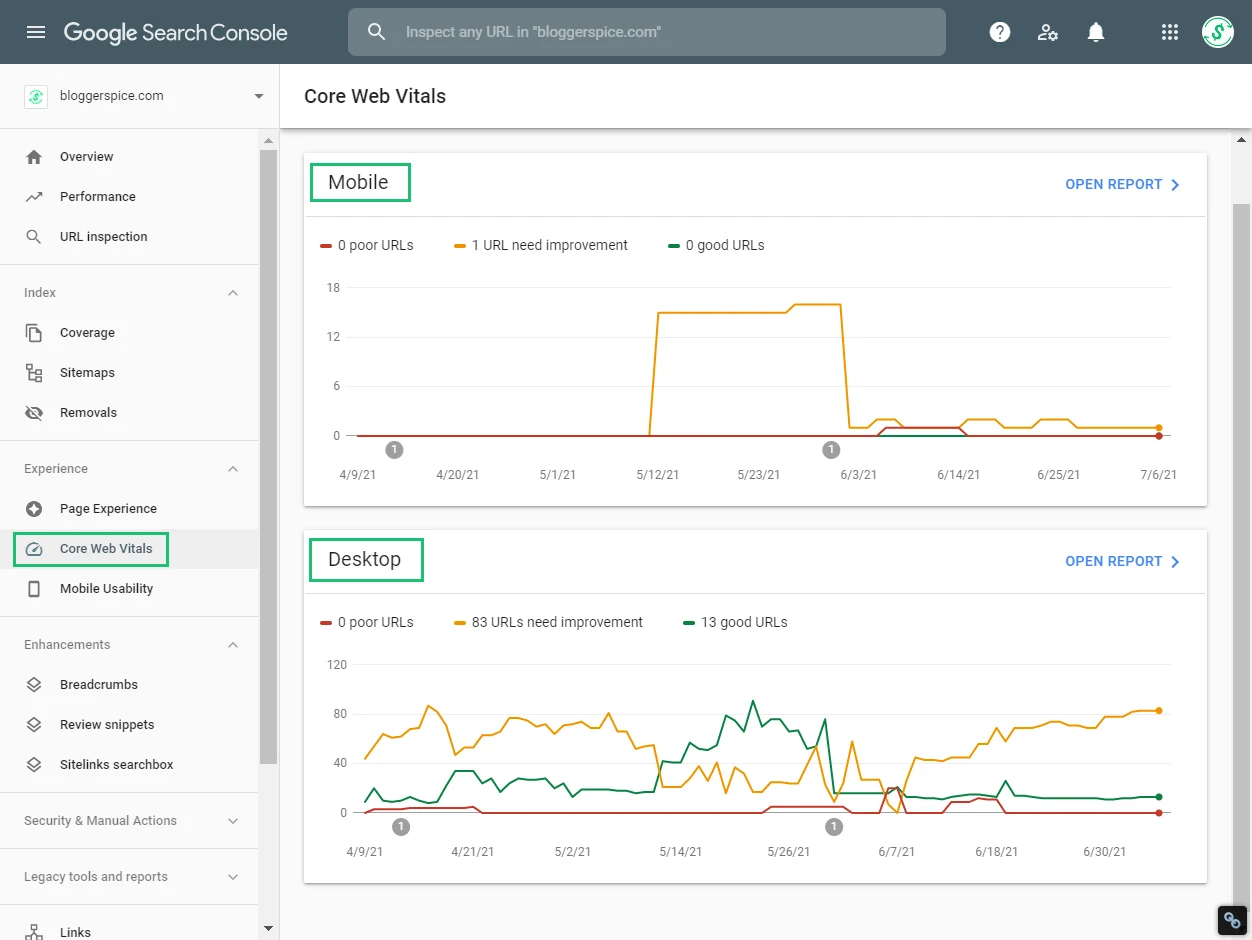Viewport: 1252px width, 940px height.
Task: Open the Mobile report
Action: 1123,185
